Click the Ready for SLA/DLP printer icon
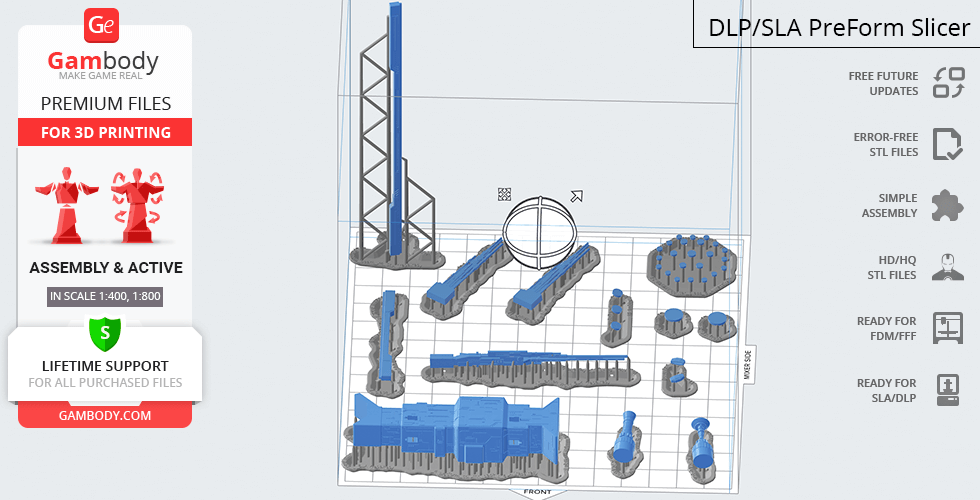This screenshot has width=980, height=500. [947, 390]
